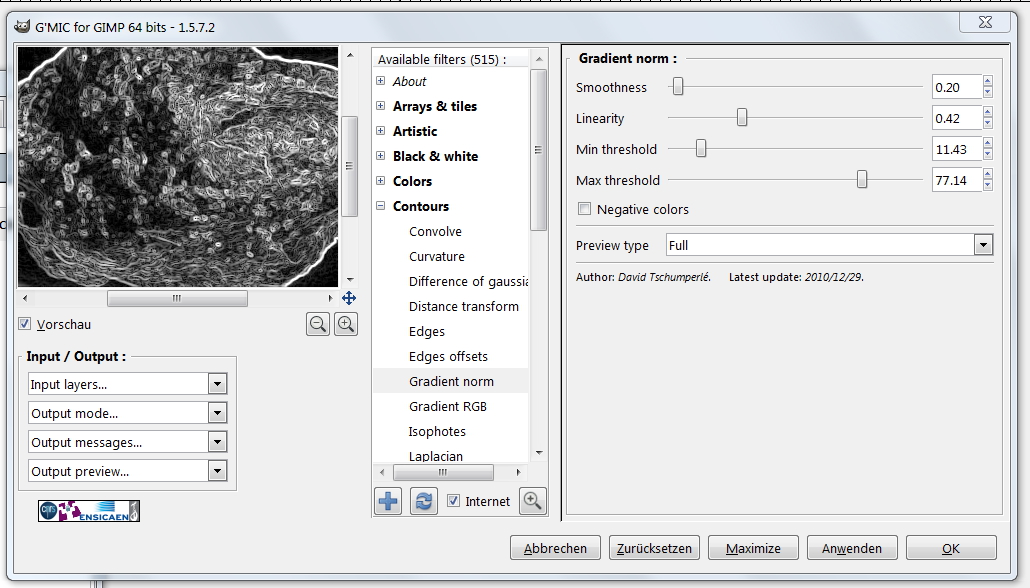Click the G'MIC title bar app icon
This screenshot has width=1030, height=588.
pos(22,27)
